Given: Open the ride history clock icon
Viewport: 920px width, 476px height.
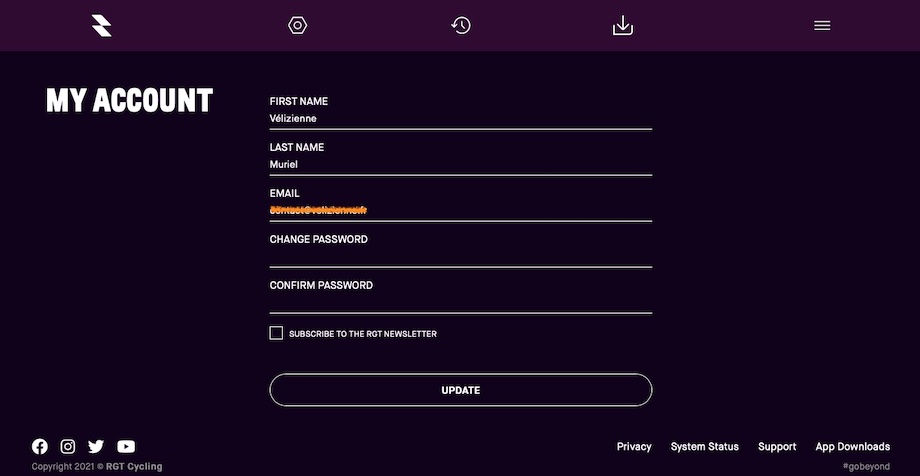Looking at the screenshot, I should (x=461, y=25).
